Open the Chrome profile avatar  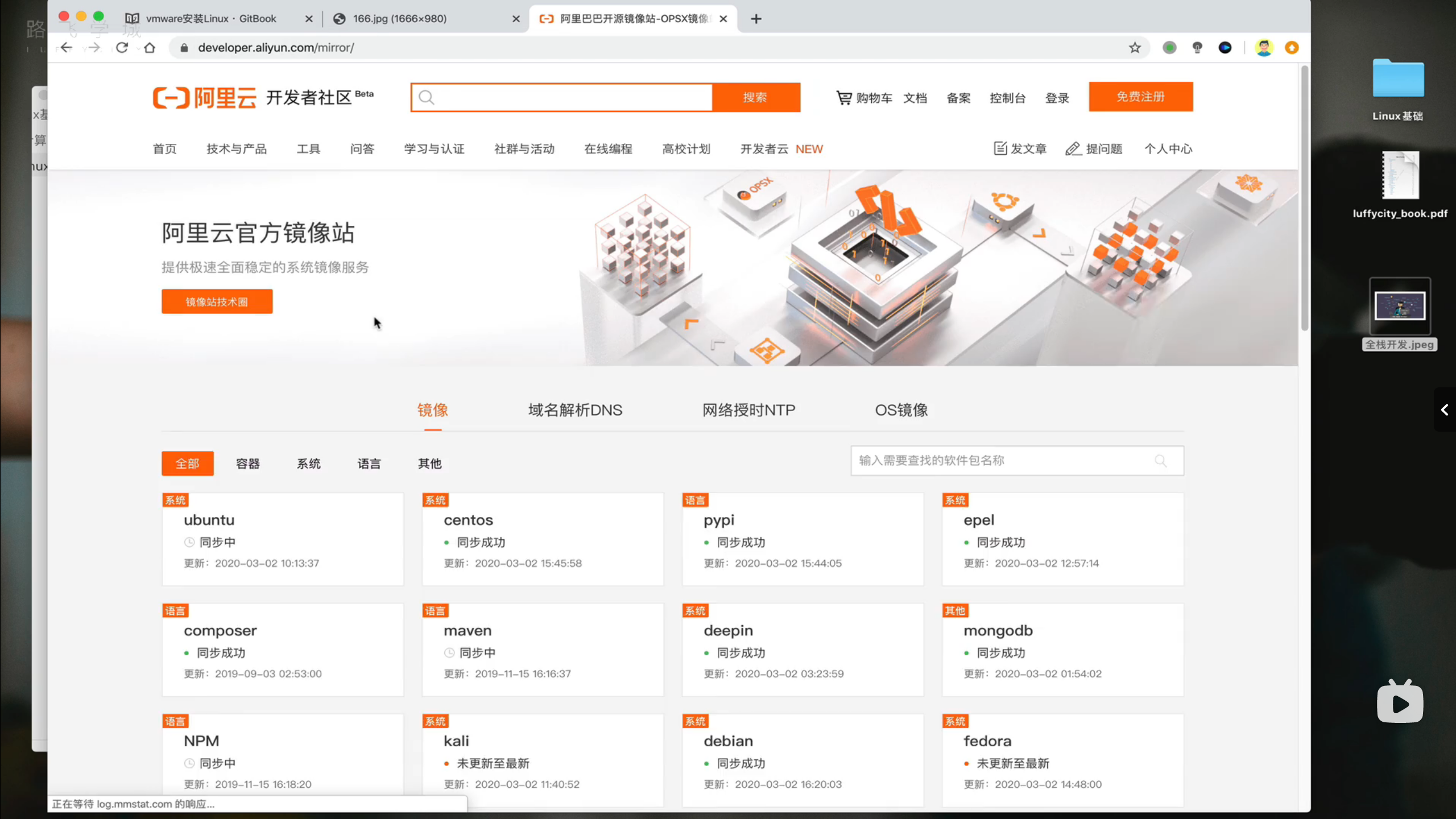[1264, 48]
